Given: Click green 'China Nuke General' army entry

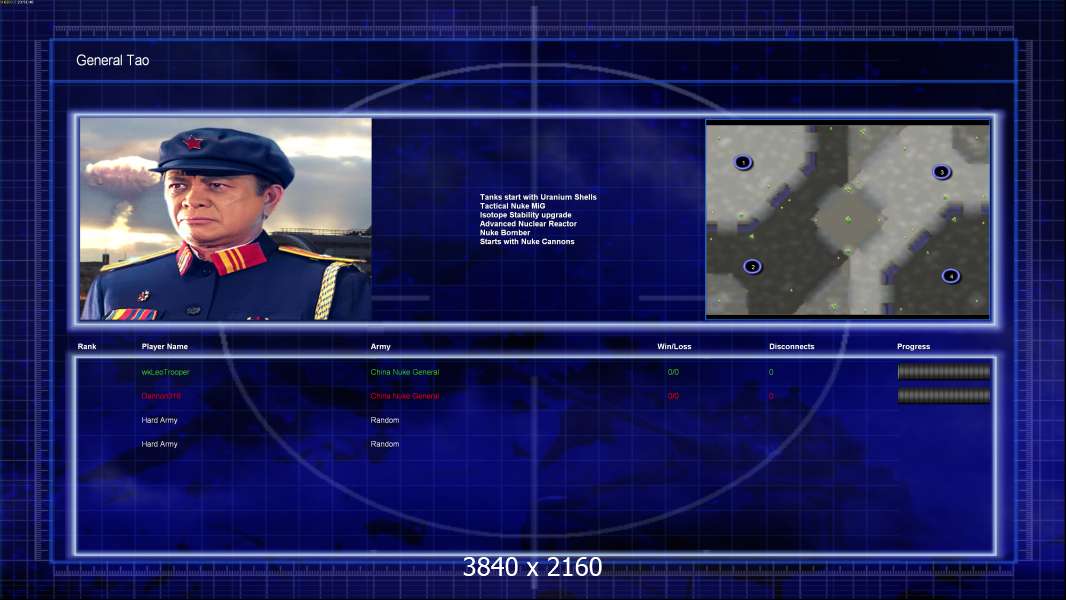Looking at the screenshot, I should (405, 372).
